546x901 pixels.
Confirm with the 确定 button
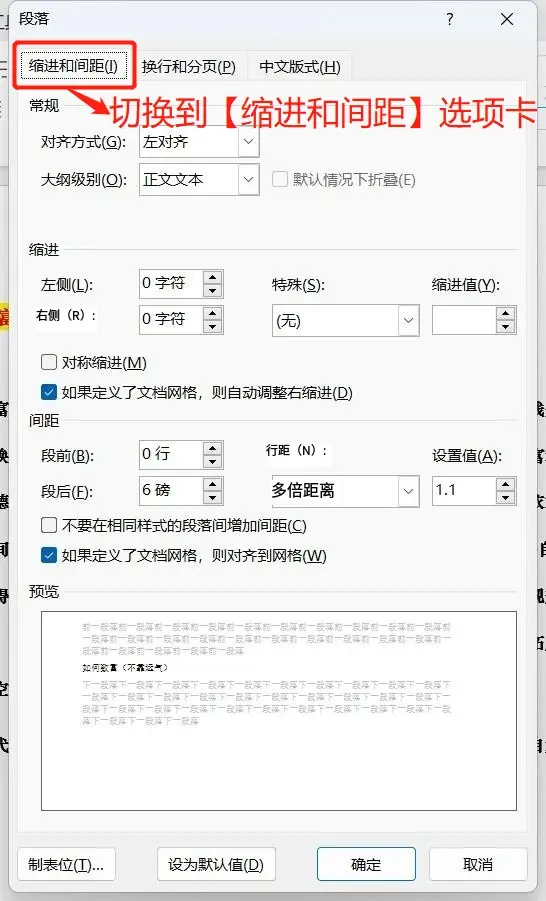click(366, 864)
